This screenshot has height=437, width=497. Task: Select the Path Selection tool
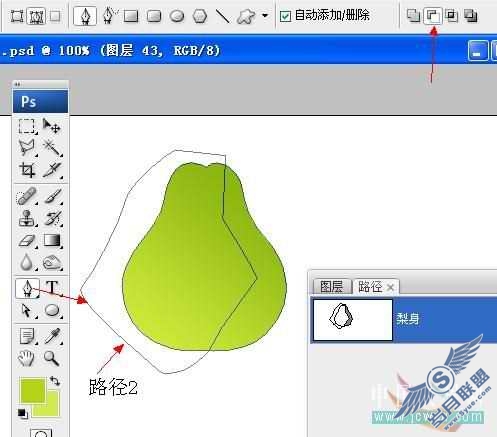tap(26, 310)
